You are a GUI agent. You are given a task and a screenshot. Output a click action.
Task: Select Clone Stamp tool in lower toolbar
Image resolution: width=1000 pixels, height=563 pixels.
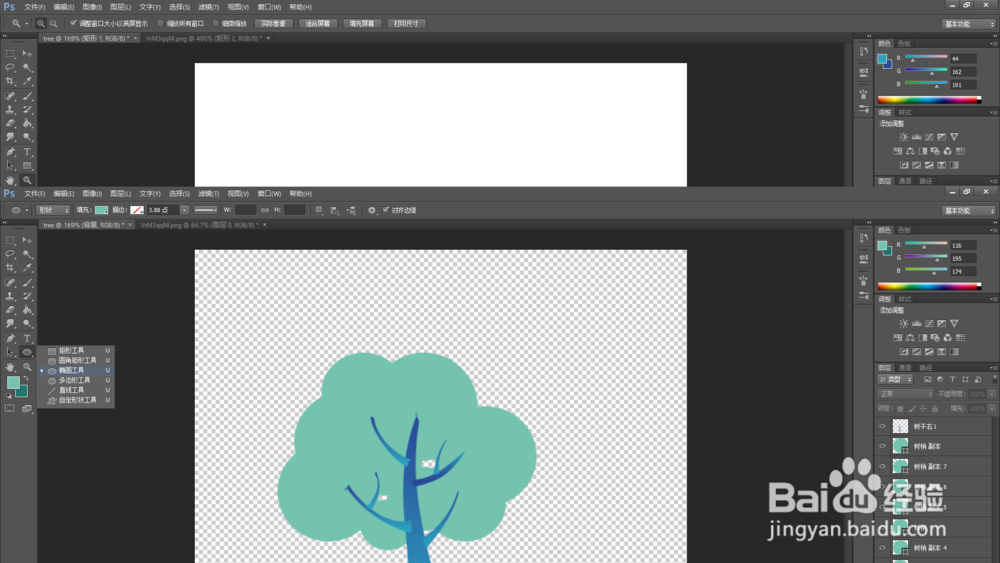(x=10, y=296)
